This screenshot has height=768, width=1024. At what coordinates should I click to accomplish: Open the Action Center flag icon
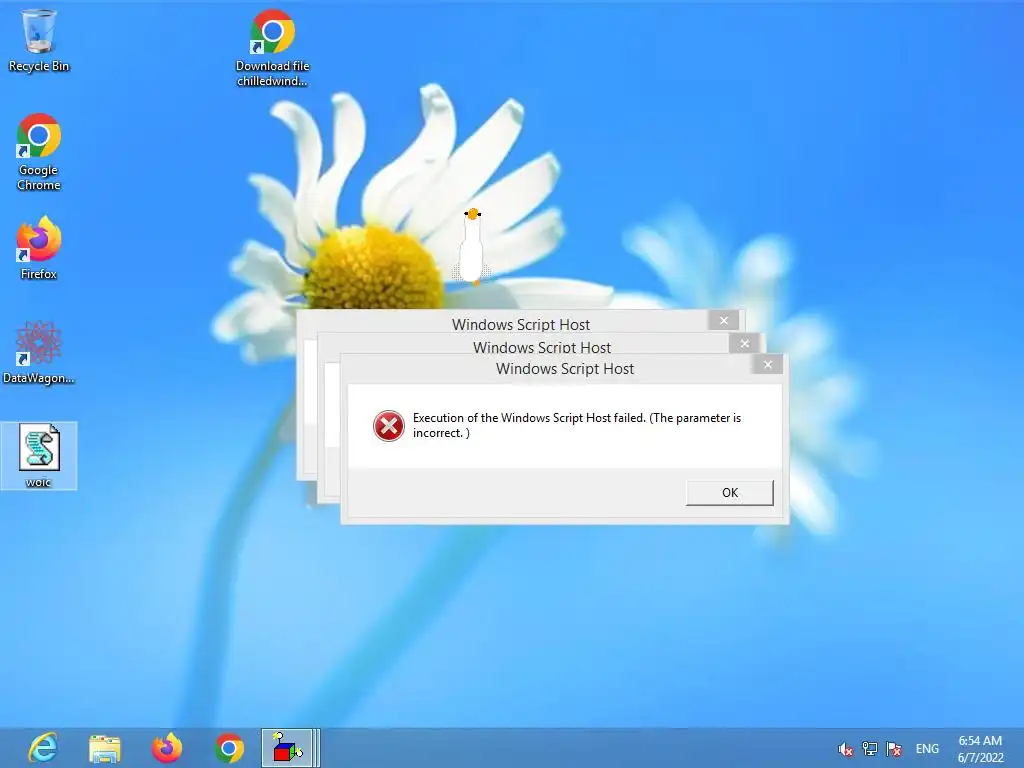point(894,748)
